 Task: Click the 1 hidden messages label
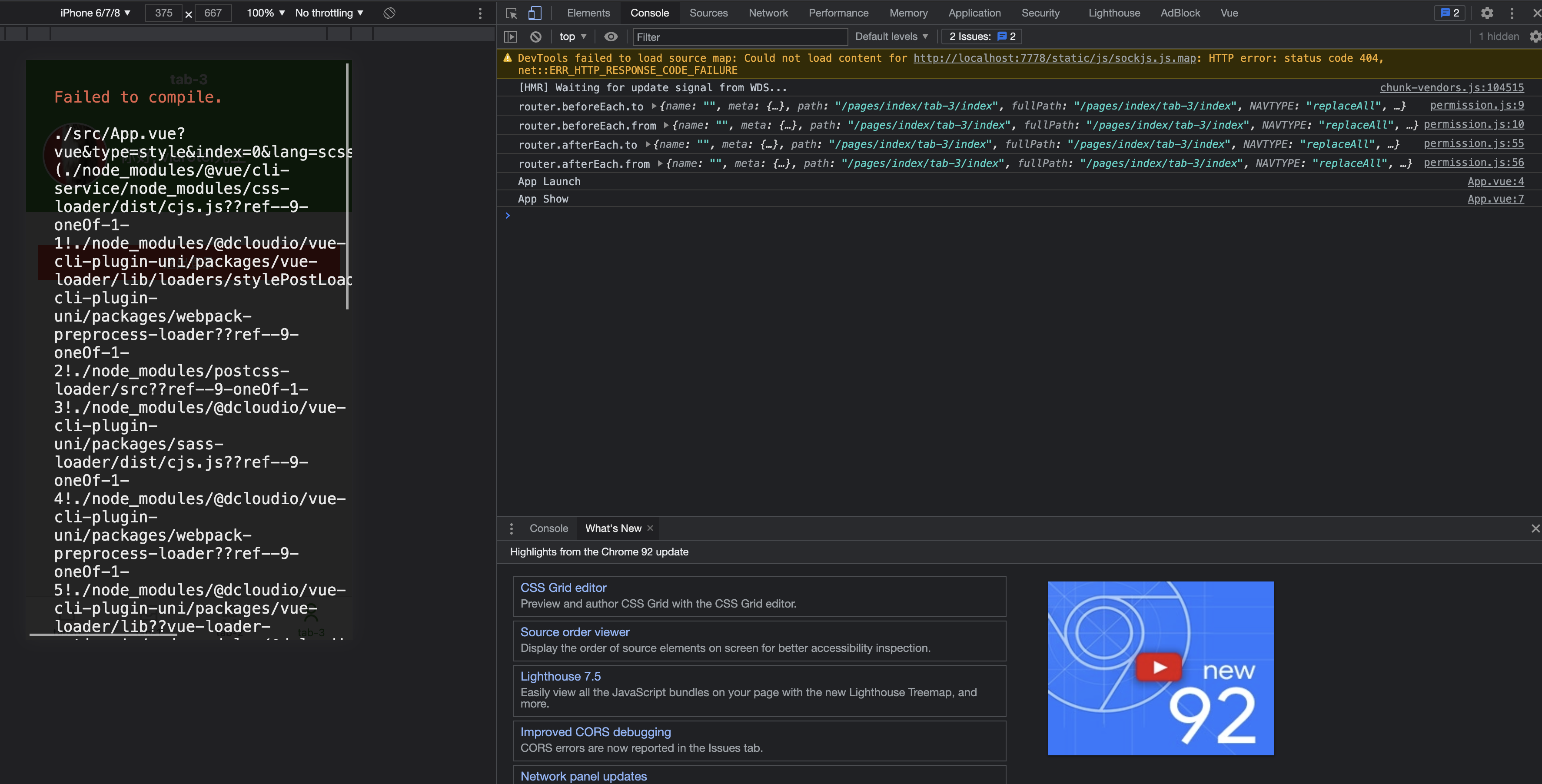point(1498,37)
